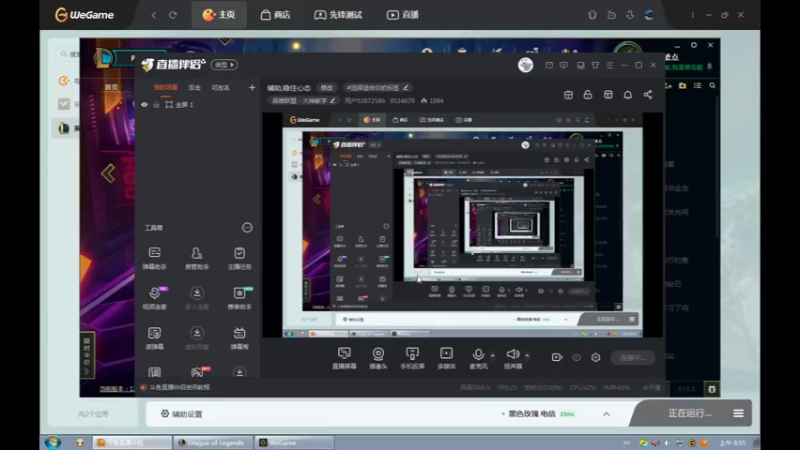Viewport: 800px width, 450px height.
Task: Open the Windows Start orb
Action: [x=53, y=442]
